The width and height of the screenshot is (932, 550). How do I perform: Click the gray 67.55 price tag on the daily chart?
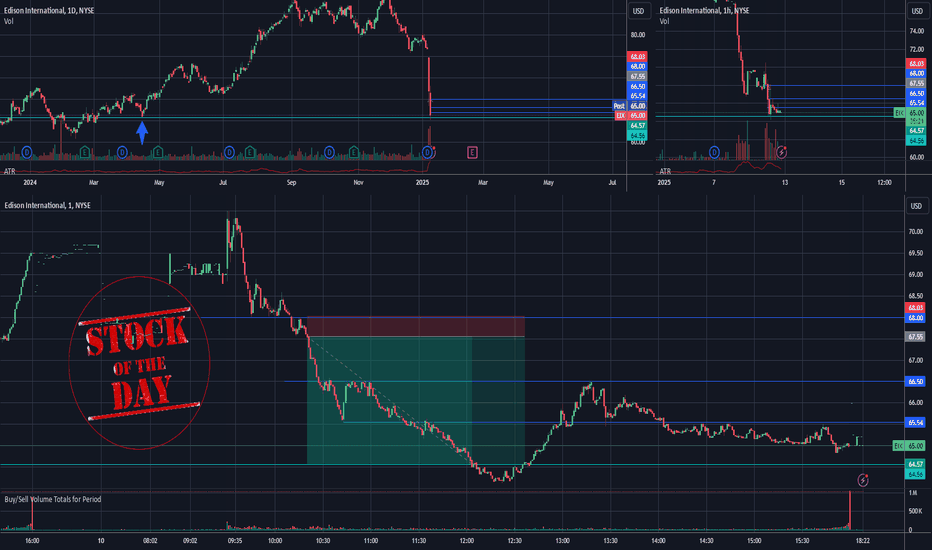coord(637,77)
